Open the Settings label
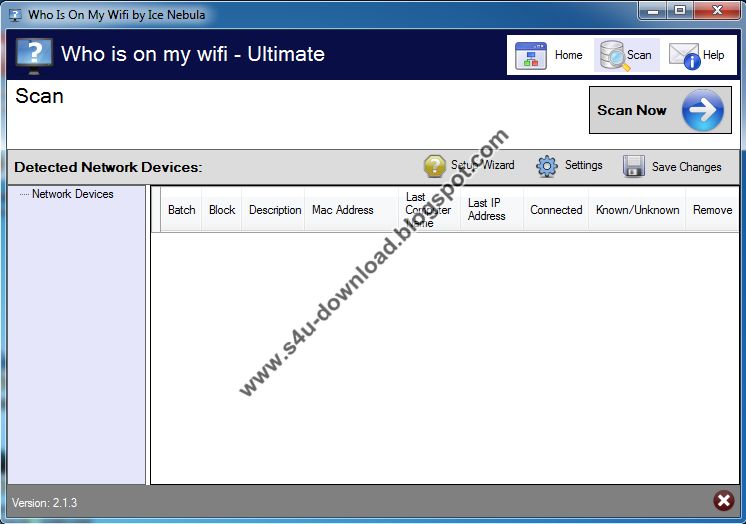This screenshot has height=524, width=746. [x=584, y=165]
